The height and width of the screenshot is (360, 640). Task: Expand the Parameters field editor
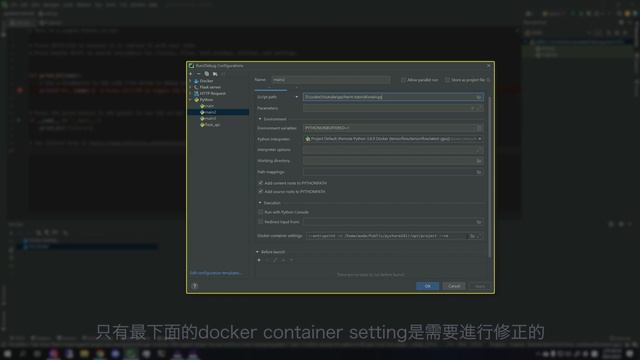pyautogui.click(x=479, y=108)
